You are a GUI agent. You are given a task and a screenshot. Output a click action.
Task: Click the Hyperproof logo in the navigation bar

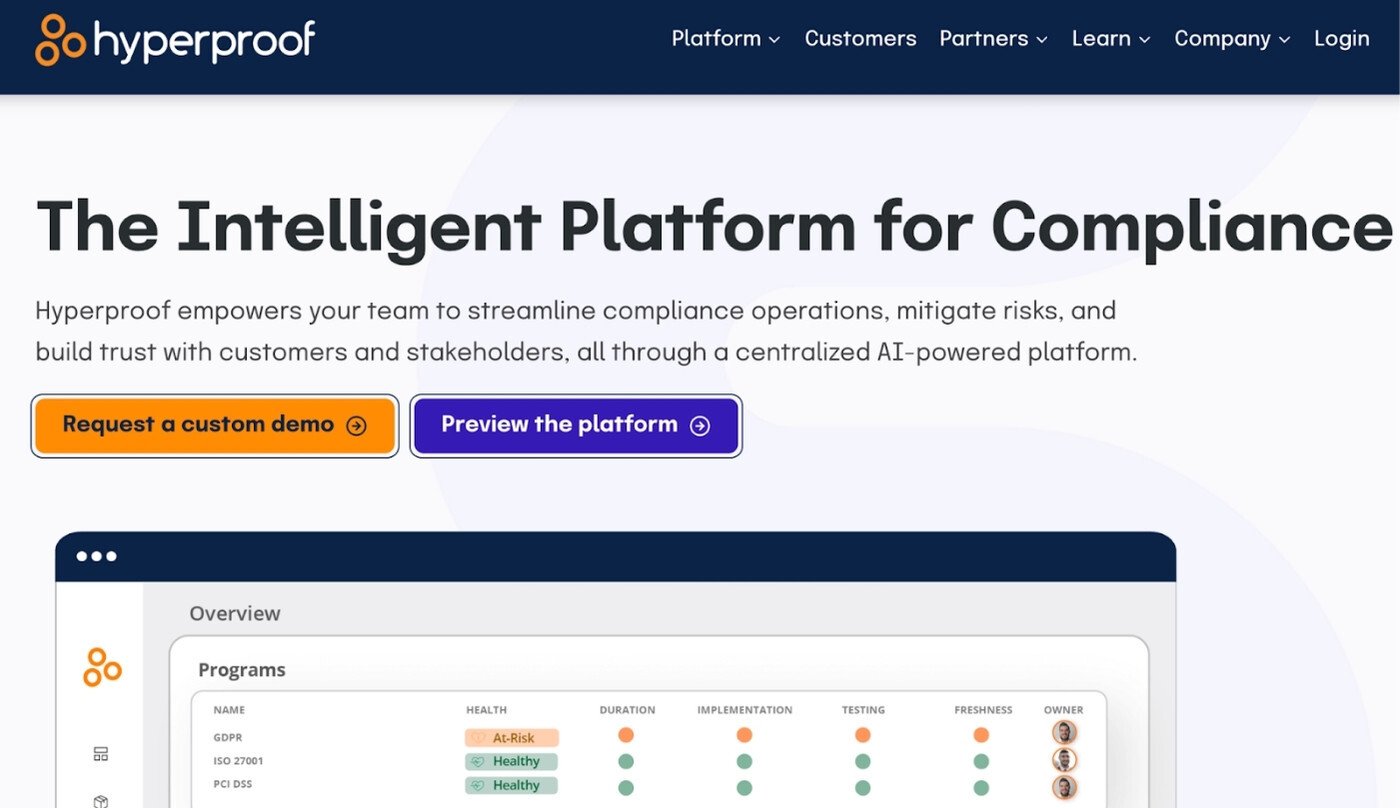pyautogui.click(x=173, y=40)
